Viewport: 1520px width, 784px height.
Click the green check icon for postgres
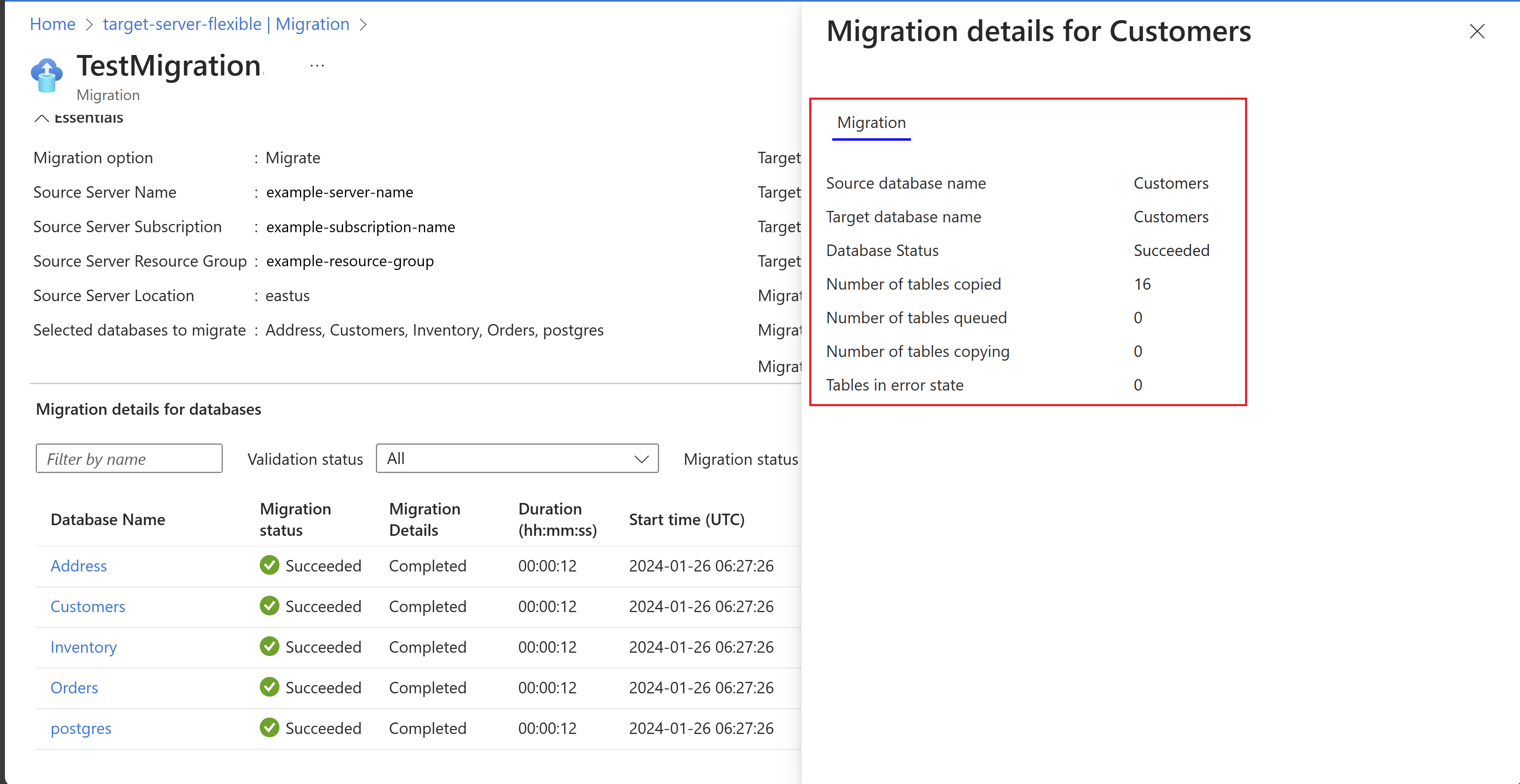269,728
